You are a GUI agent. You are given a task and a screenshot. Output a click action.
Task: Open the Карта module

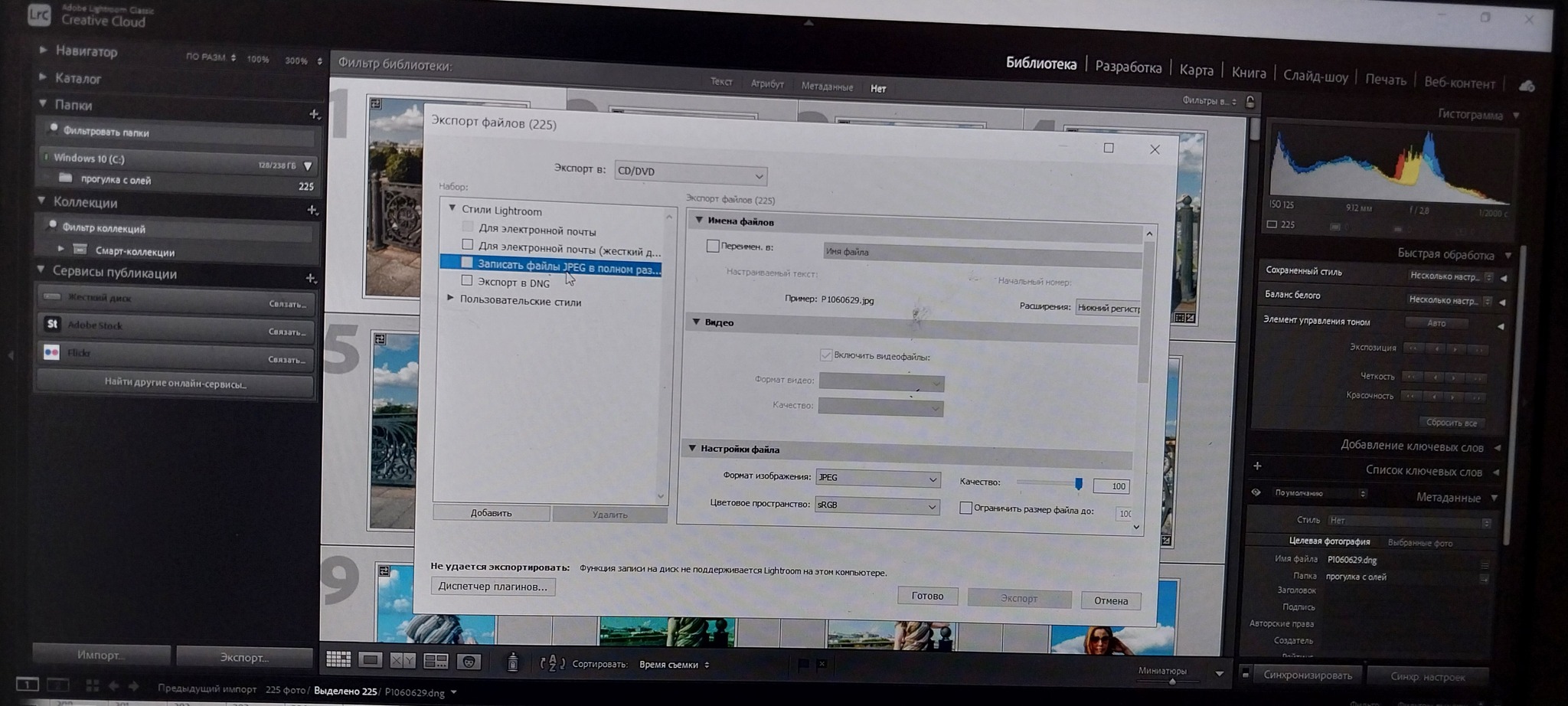tap(1196, 70)
